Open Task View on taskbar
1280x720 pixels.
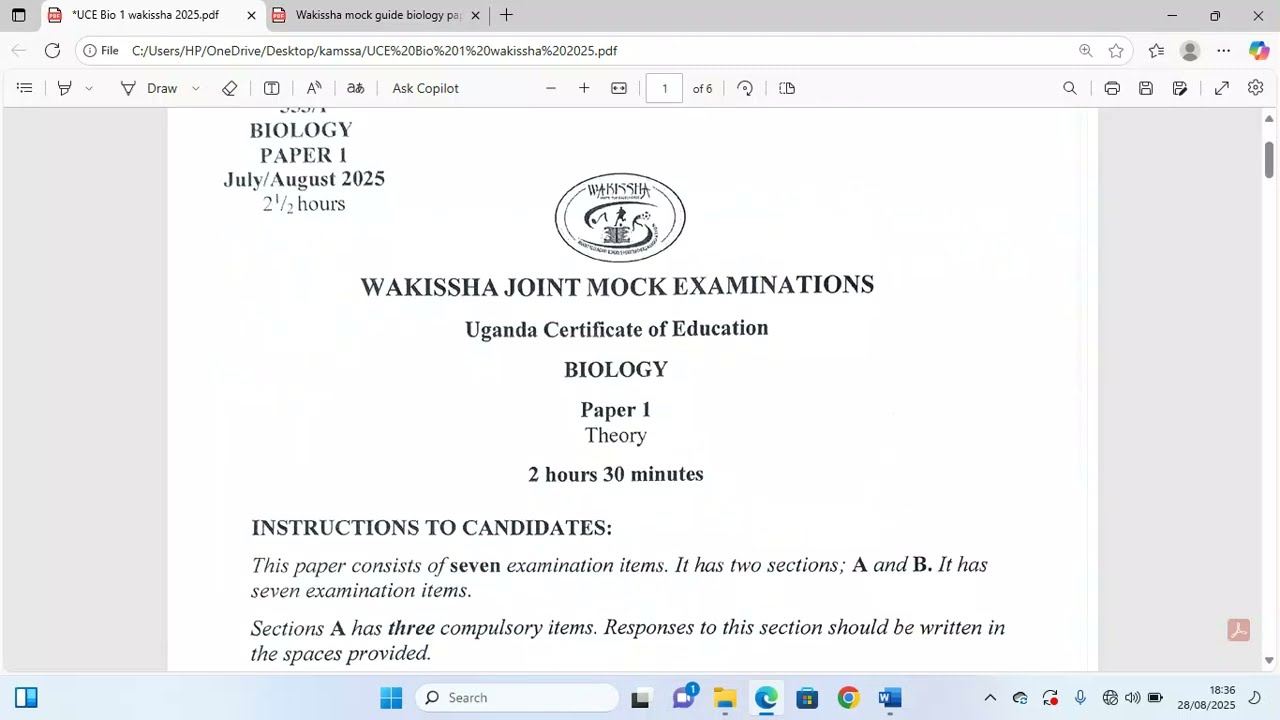pos(640,698)
